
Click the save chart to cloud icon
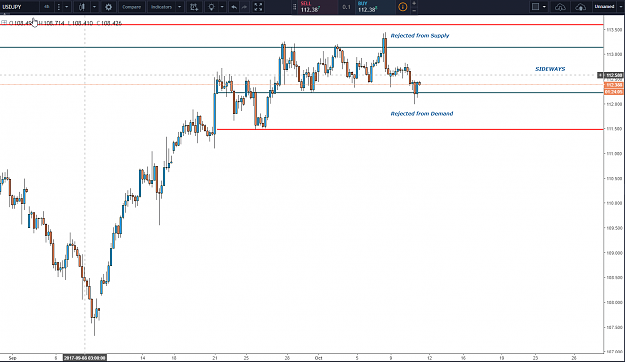[x=580, y=7]
